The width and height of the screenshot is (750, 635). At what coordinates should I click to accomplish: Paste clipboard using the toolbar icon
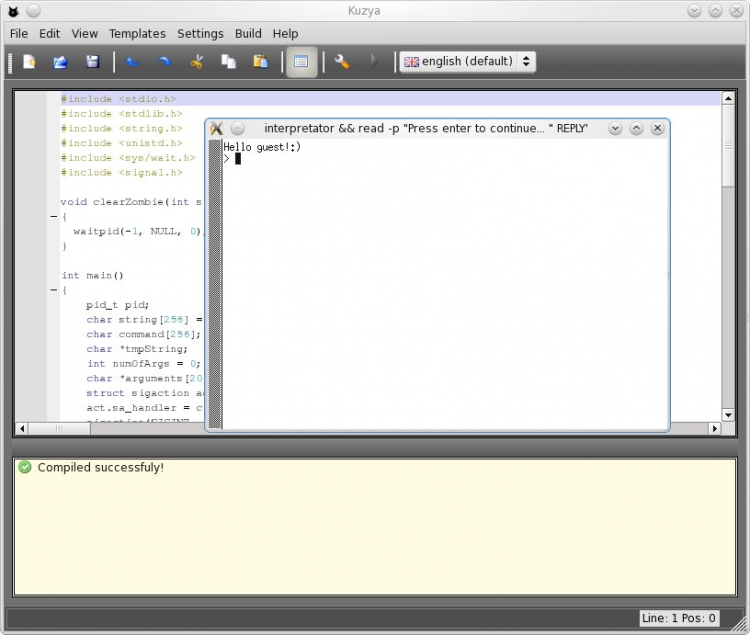(260, 62)
